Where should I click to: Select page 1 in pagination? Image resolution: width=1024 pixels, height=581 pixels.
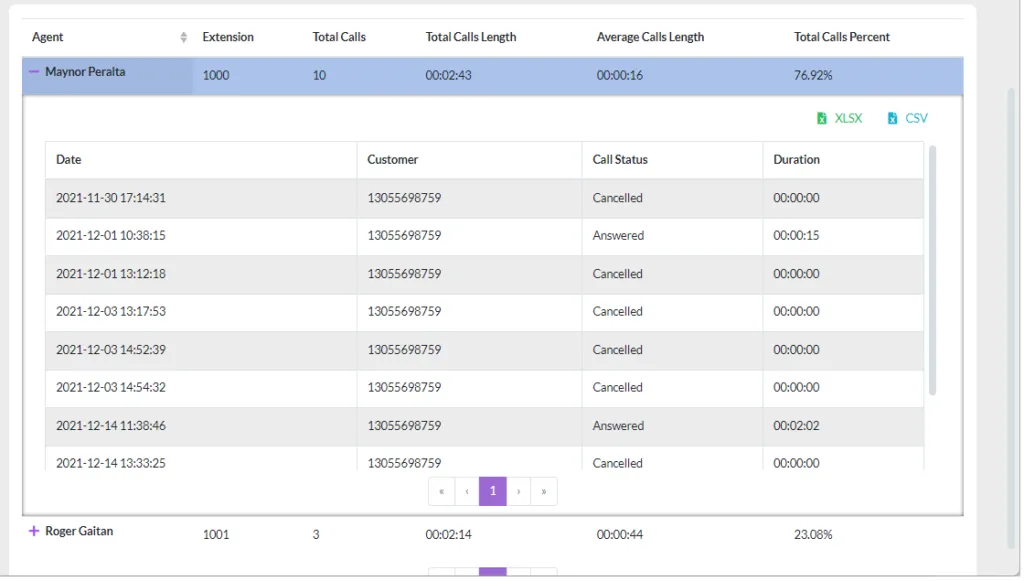(493, 492)
